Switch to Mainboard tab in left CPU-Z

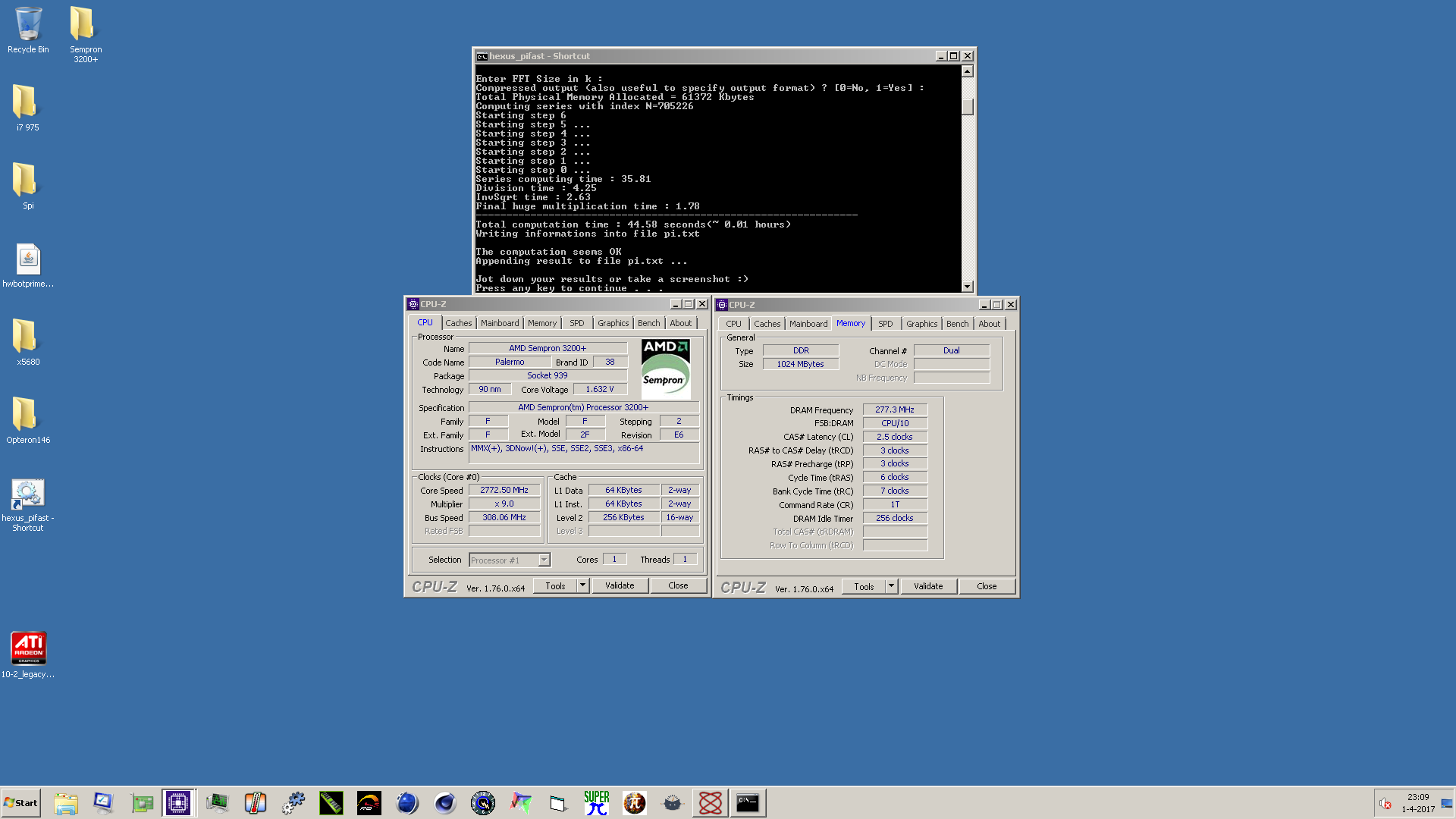tap(500, 323)
